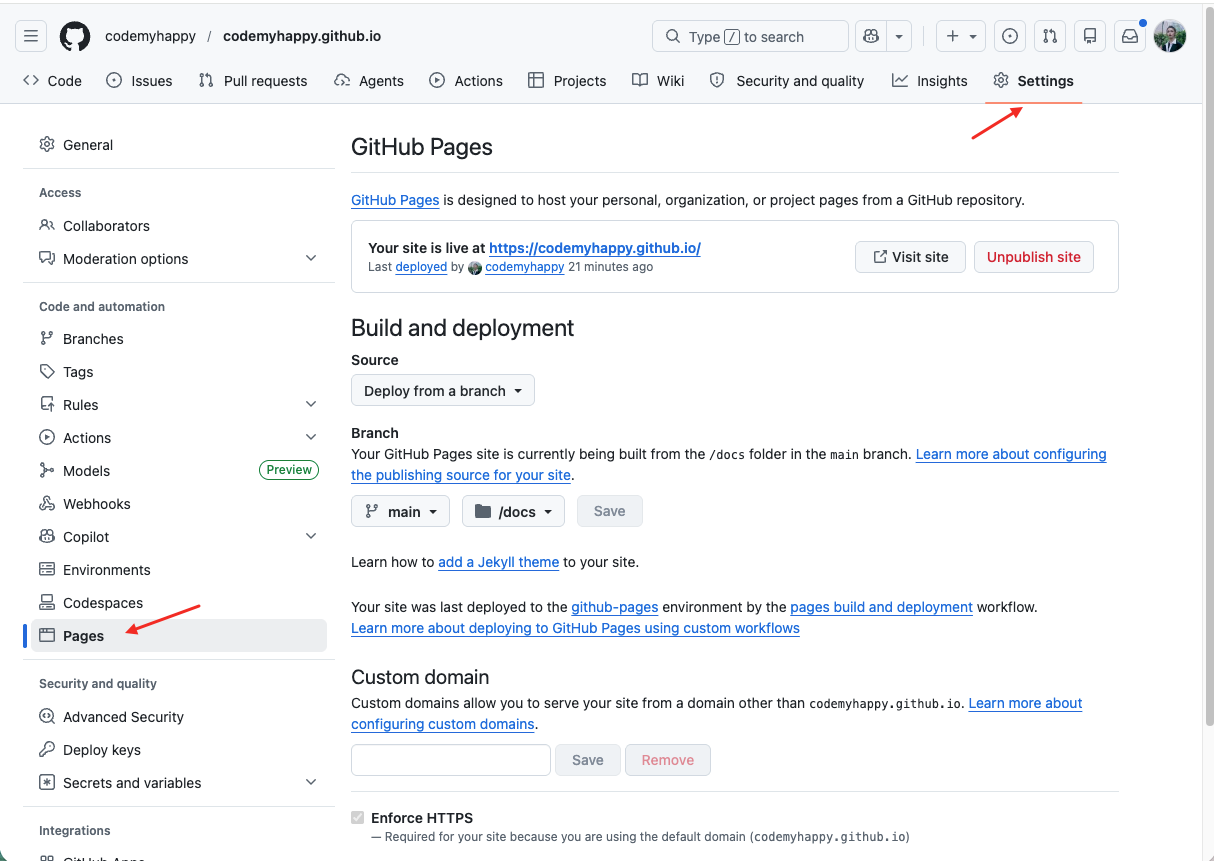Open the user profile avatar menu

pyautogui.click(x=1170, y=36)
